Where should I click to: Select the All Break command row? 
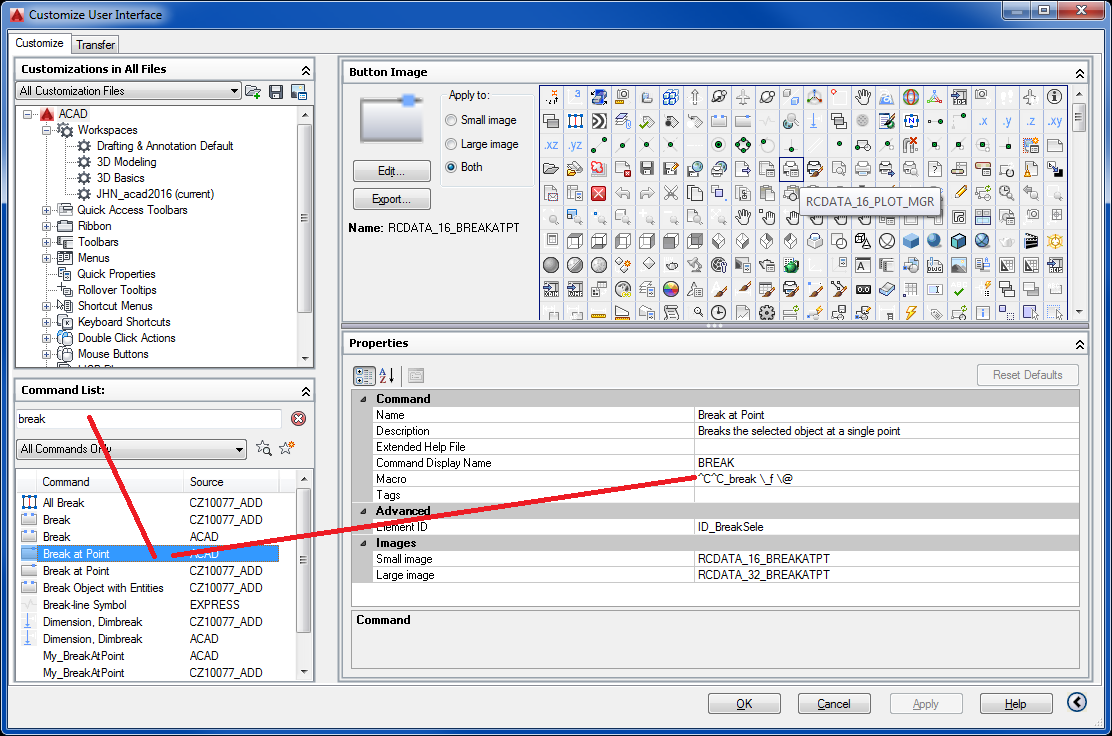tap(148, 503)
